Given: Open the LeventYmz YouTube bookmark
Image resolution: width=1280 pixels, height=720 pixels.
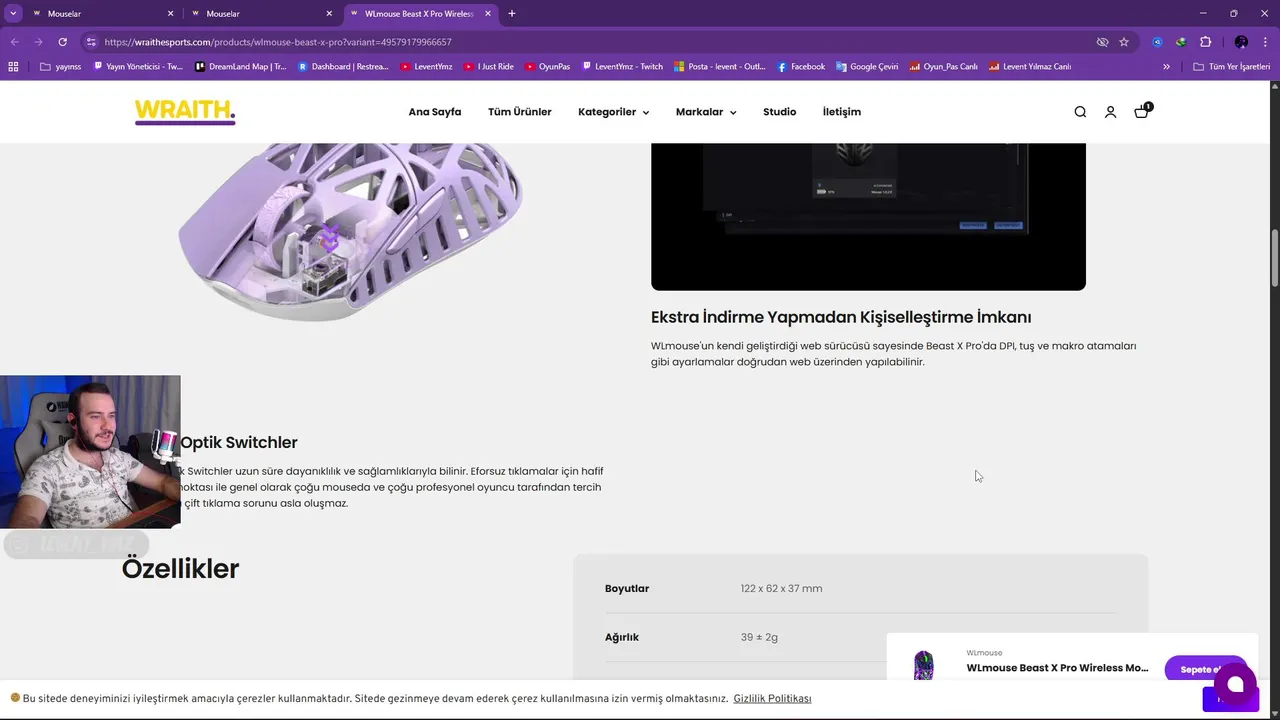Looking at the screenshot, I should click(426, 67).
